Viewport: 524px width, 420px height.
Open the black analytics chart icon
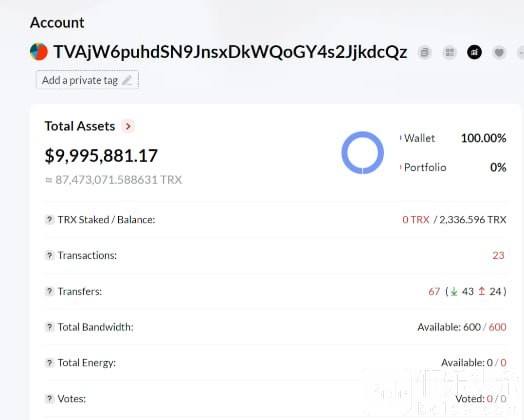click(474, 52)
